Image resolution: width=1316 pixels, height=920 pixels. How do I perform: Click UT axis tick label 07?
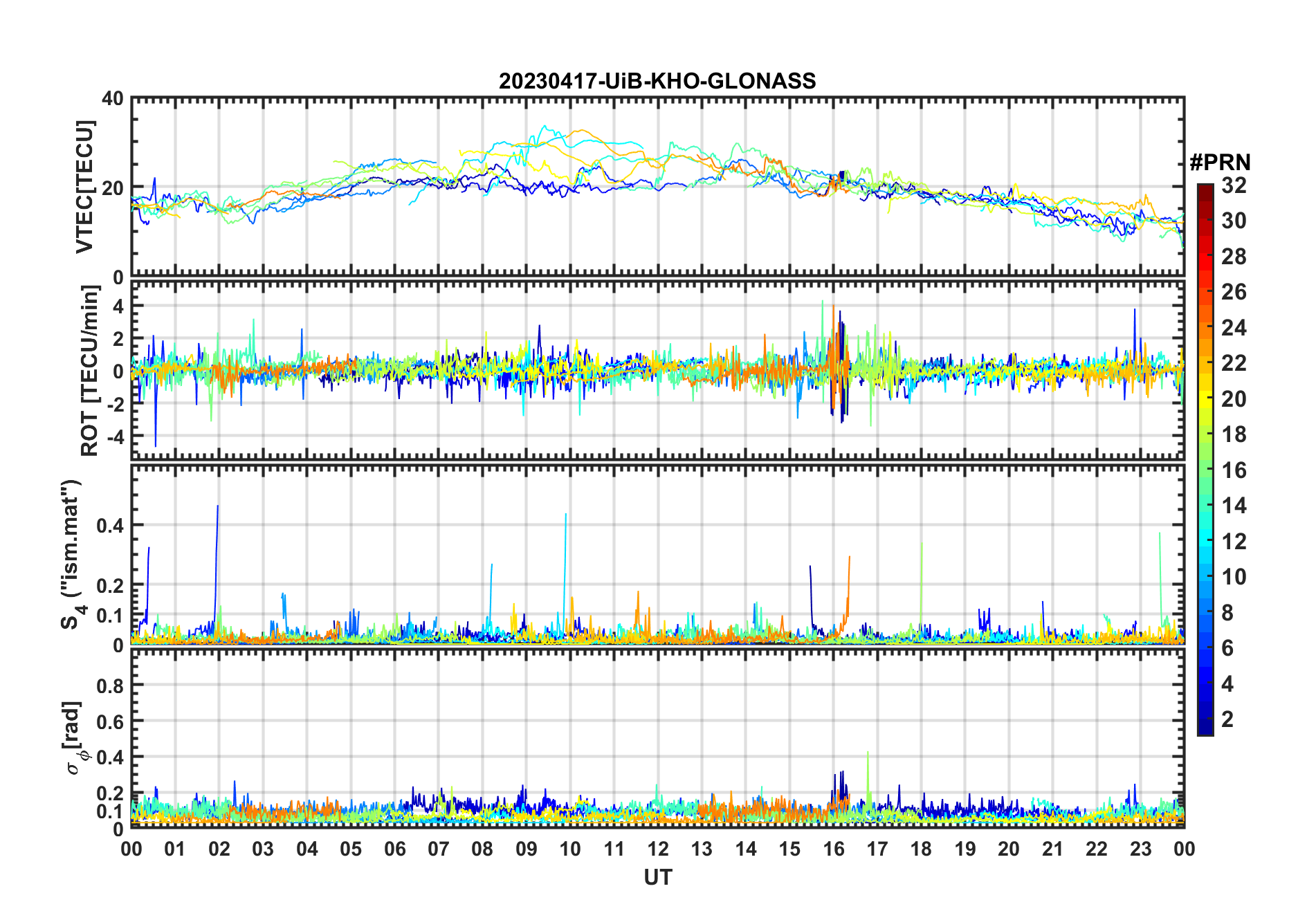tap(439, 849)
